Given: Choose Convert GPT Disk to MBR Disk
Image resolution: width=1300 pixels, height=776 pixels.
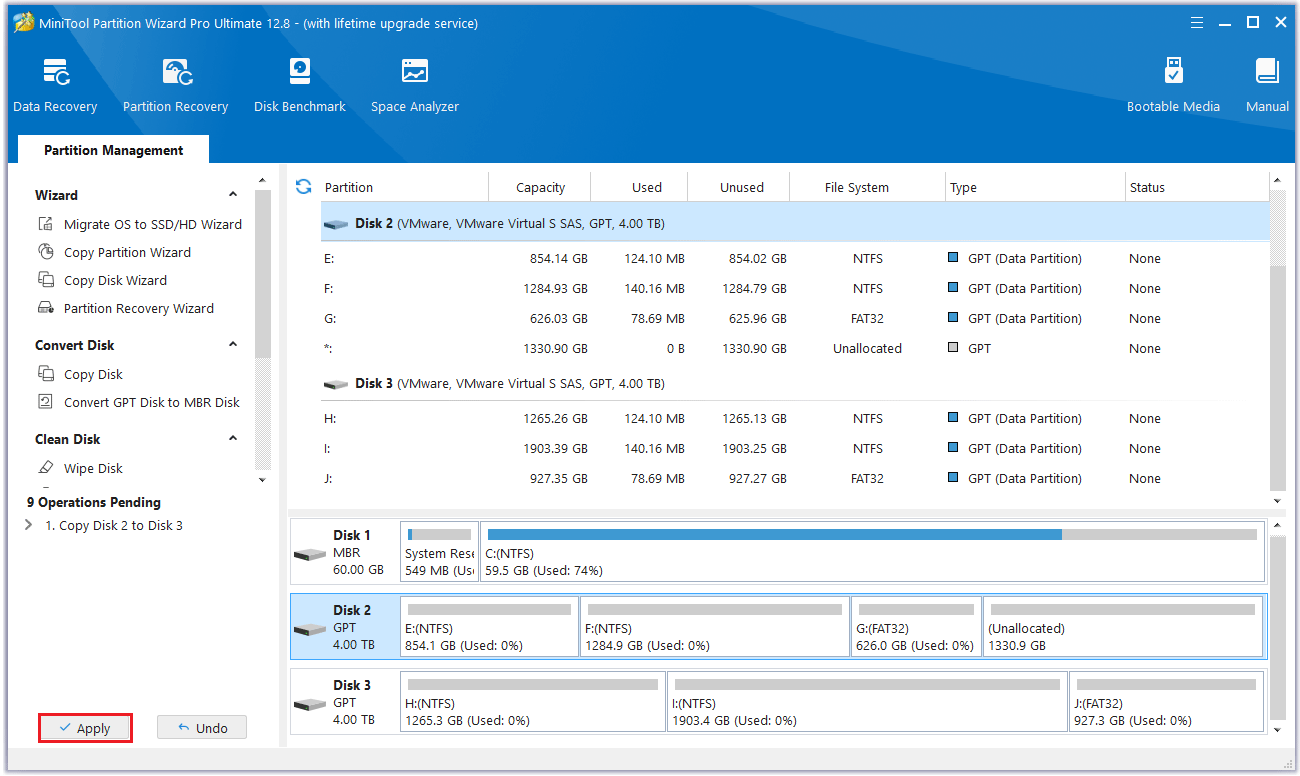Looking at the screenshot, I should 152,402.
